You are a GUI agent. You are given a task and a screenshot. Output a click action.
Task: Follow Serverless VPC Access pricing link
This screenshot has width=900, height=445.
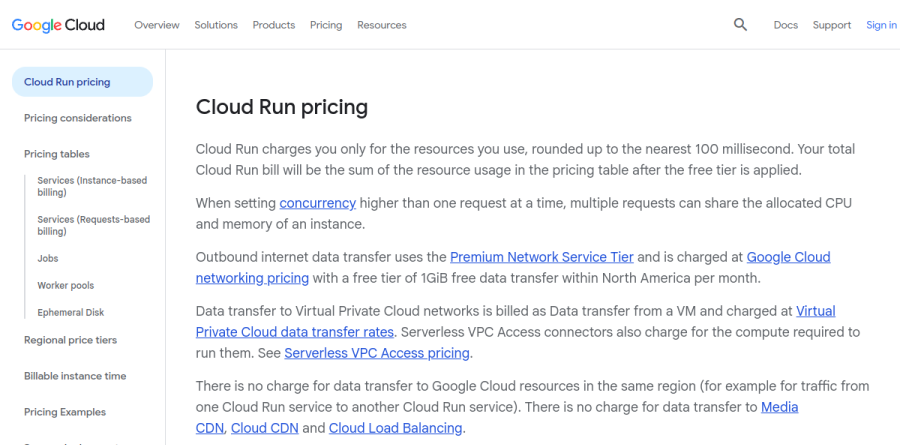coord(377,353)
